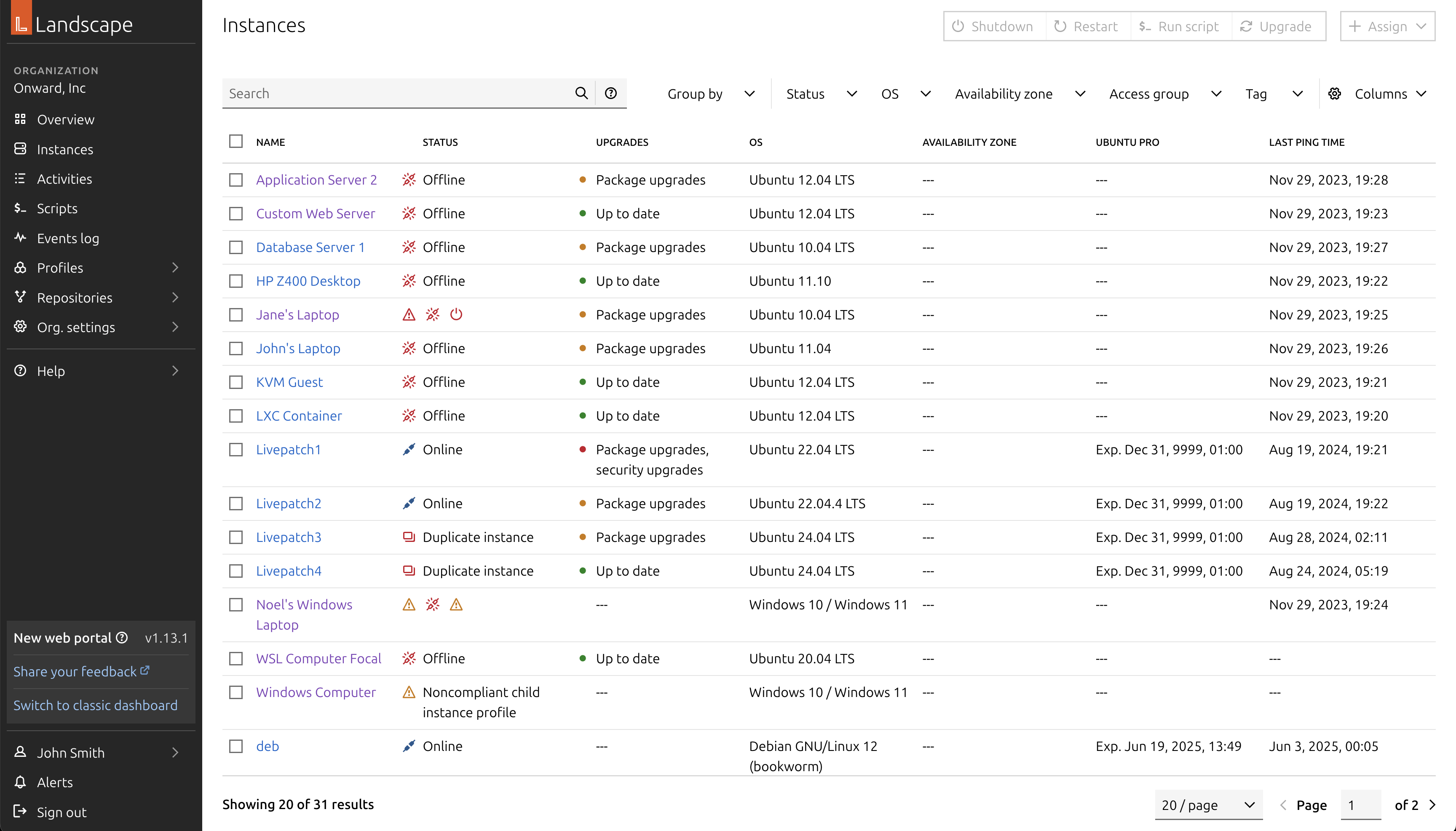Go to the next page arrow
This screenshot has width=1456, height=831.
point(1432,805)
